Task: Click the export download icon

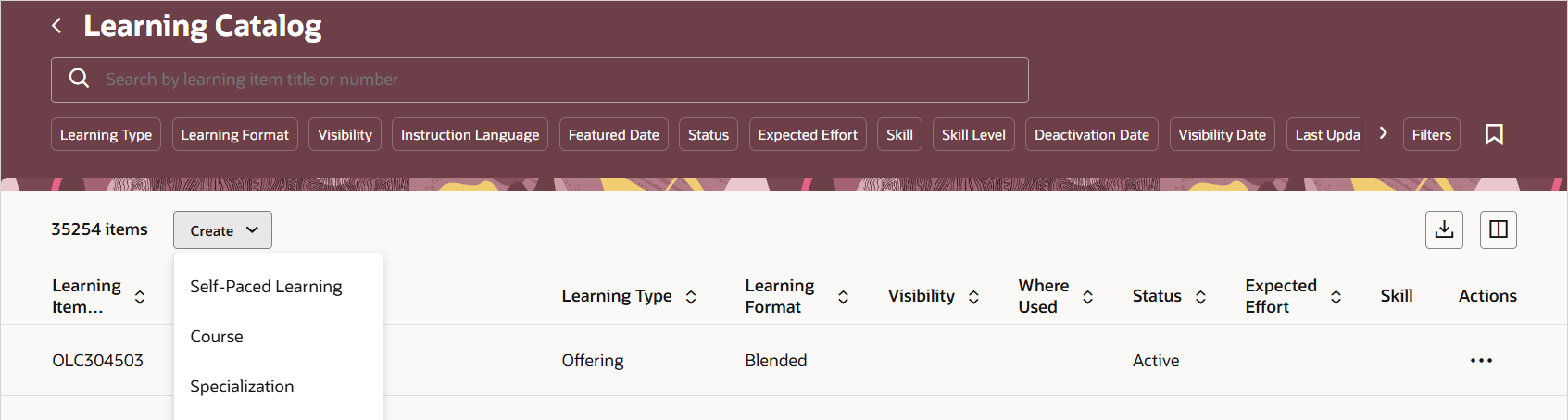Action: click(1443, 229)
